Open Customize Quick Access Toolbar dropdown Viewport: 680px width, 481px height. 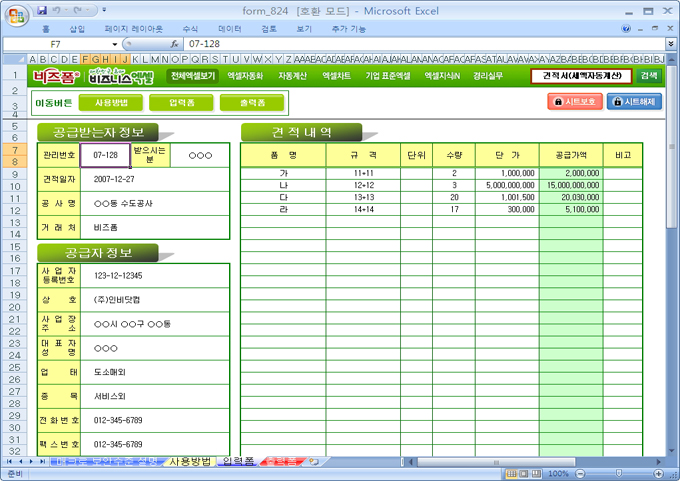(106, 9)
